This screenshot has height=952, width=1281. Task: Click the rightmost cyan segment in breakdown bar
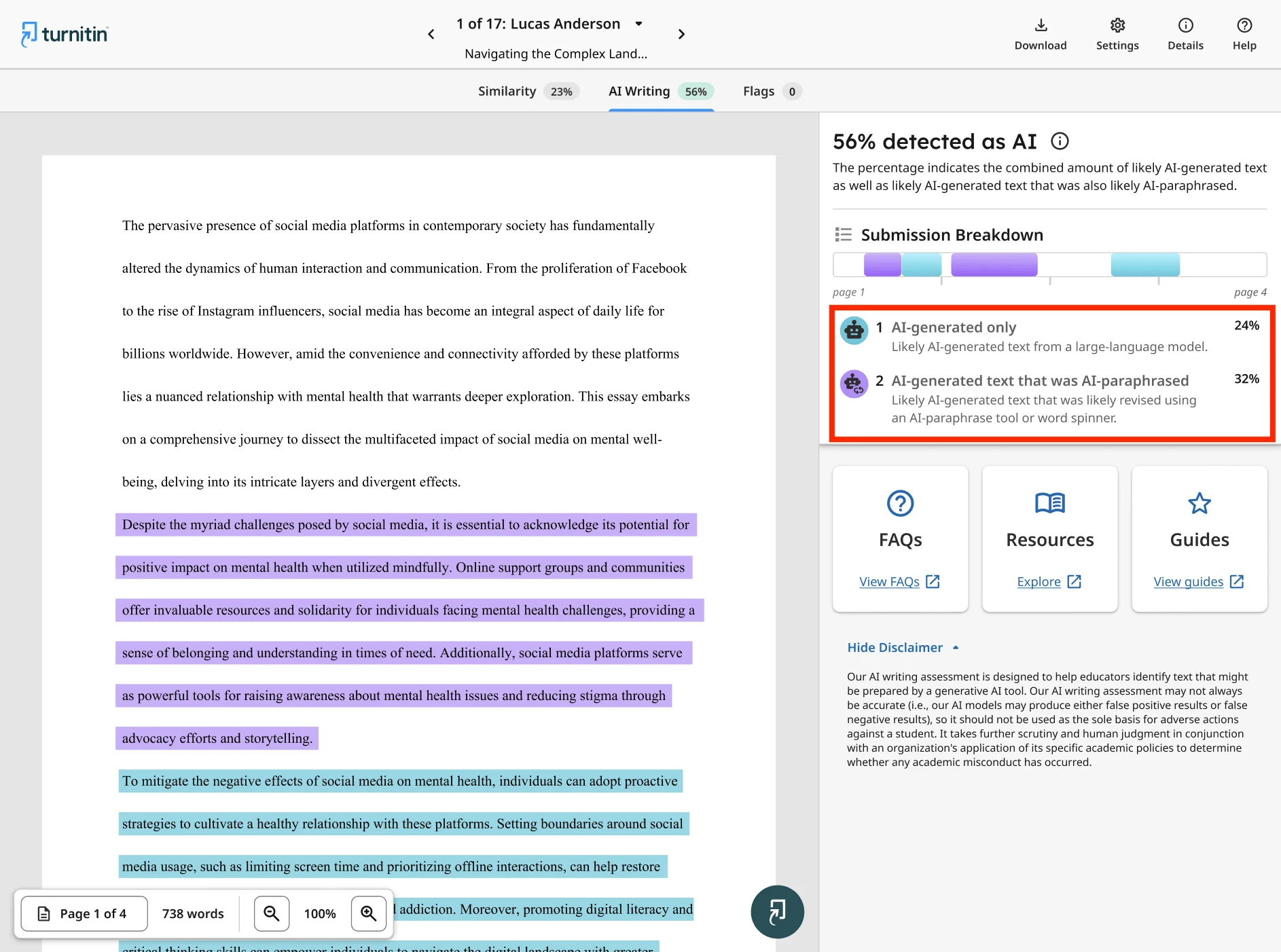pyautogui.click(x=1145, y=265)
